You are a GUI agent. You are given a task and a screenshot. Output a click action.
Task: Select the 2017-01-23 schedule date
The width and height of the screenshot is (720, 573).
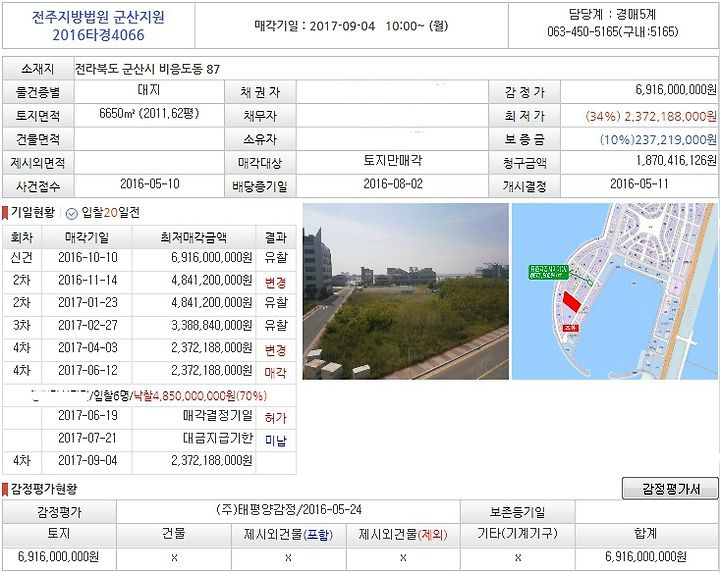click(88, 303)
